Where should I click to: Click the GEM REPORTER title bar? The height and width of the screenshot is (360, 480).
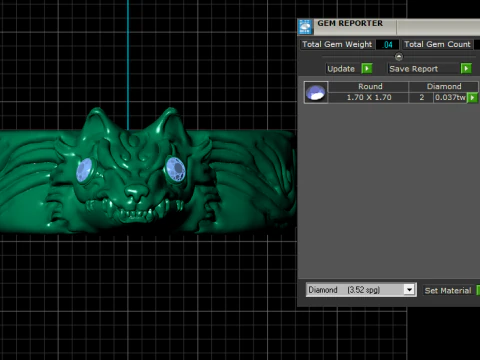pyautogui.click(x=388, y=27)
